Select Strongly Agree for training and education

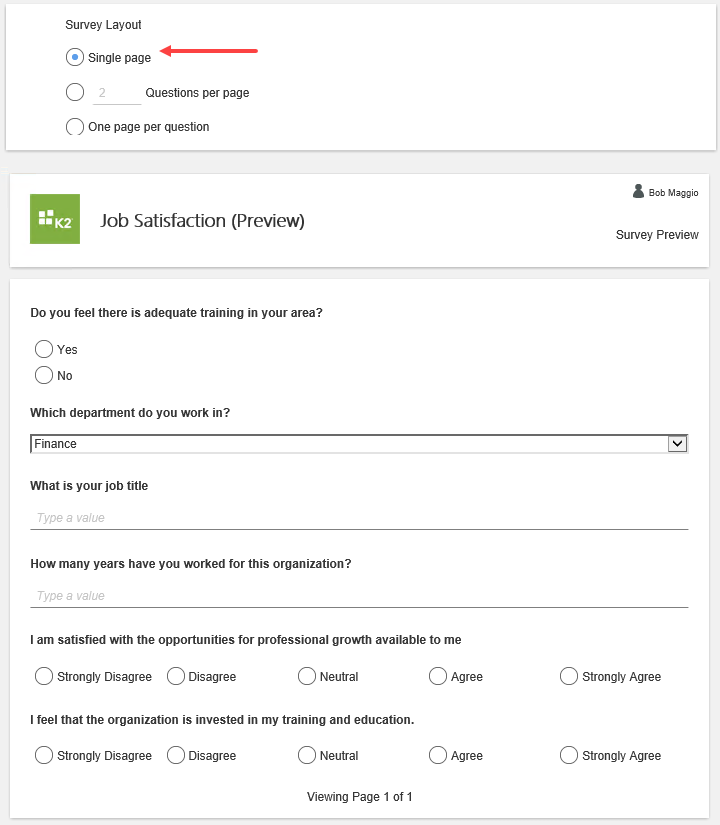click(x=569, y=755)
